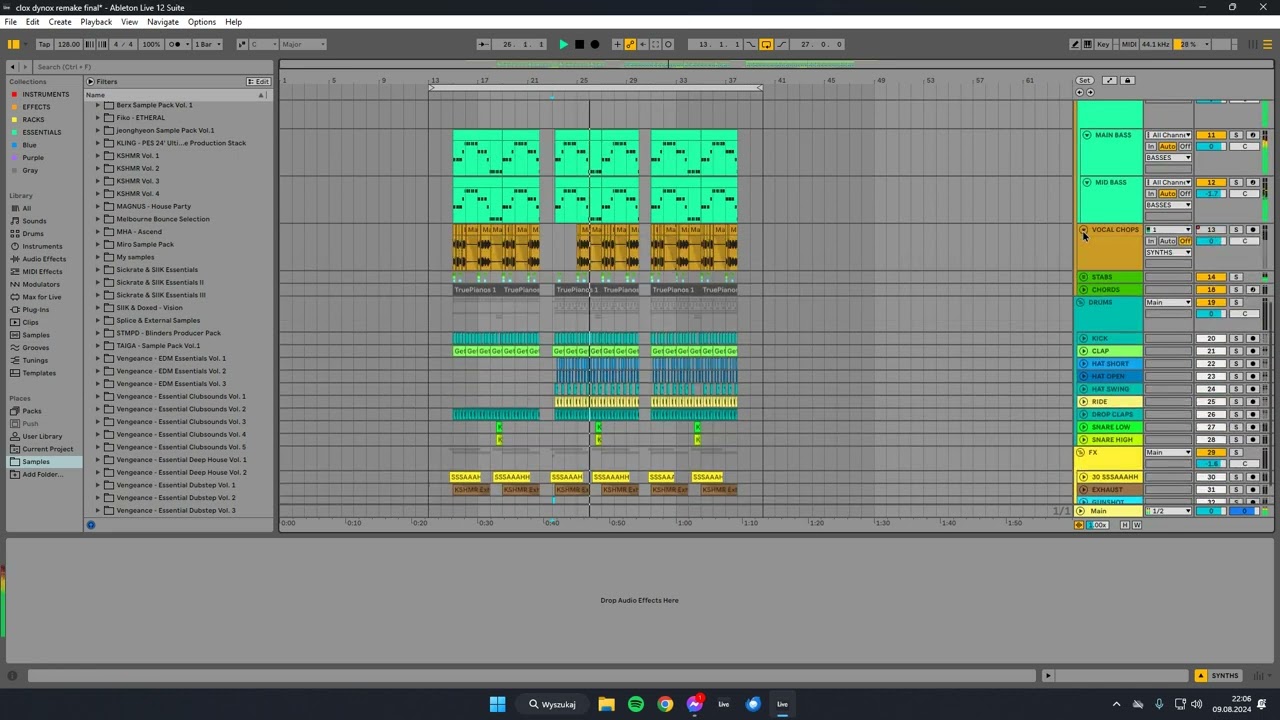Open the root note C dropdown
Viewport: 1280px width, 720px height.
(x=264, y=44)
